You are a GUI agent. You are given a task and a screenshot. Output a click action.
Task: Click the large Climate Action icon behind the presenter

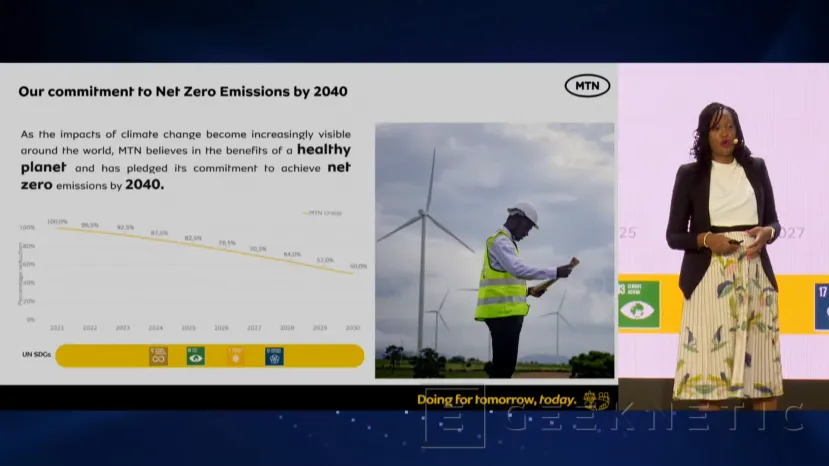click(x=639, y=305)
